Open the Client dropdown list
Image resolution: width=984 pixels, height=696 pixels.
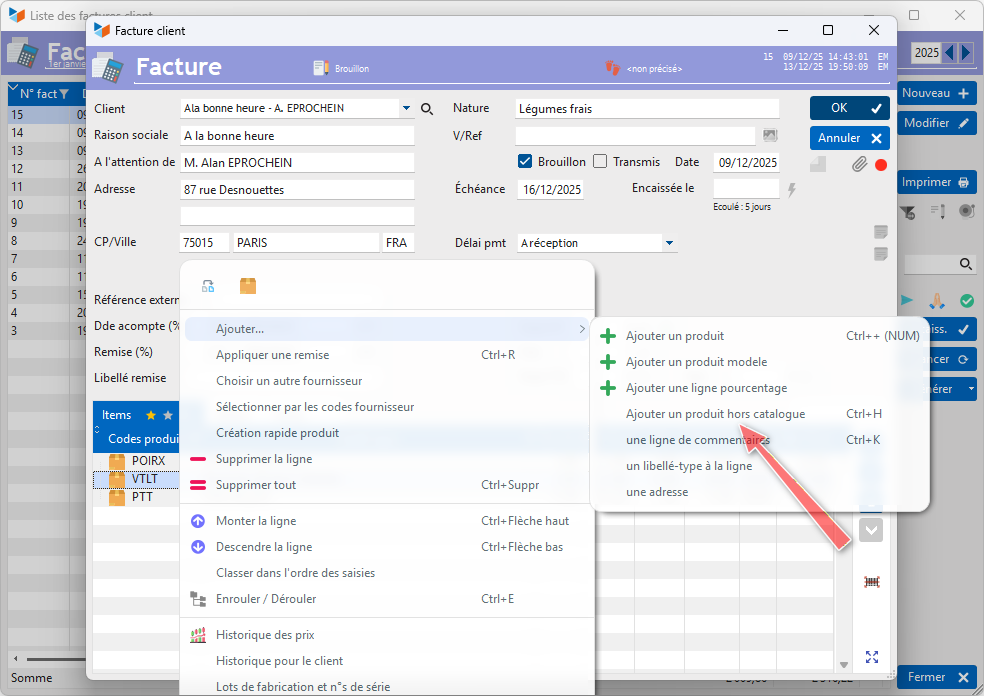(x=406, y=109)
